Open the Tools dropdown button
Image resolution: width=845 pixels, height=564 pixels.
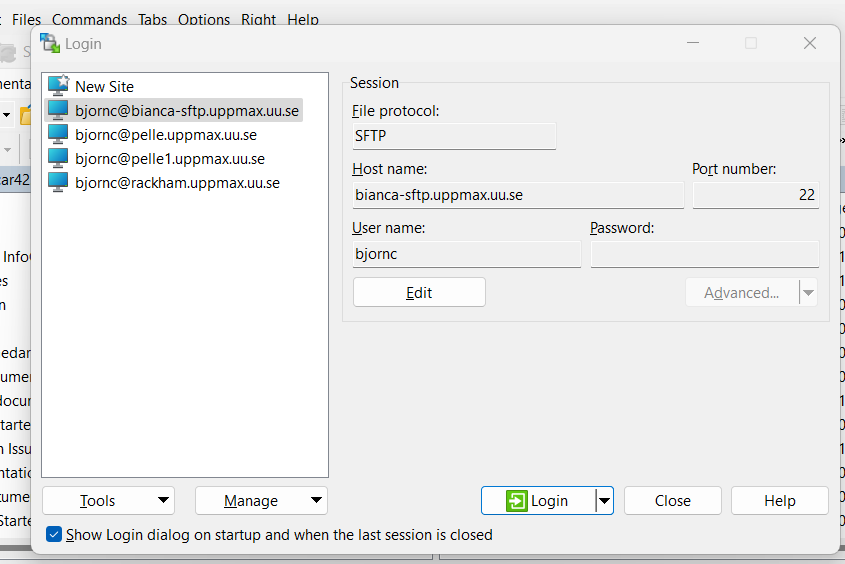click(x=108, y=501)
